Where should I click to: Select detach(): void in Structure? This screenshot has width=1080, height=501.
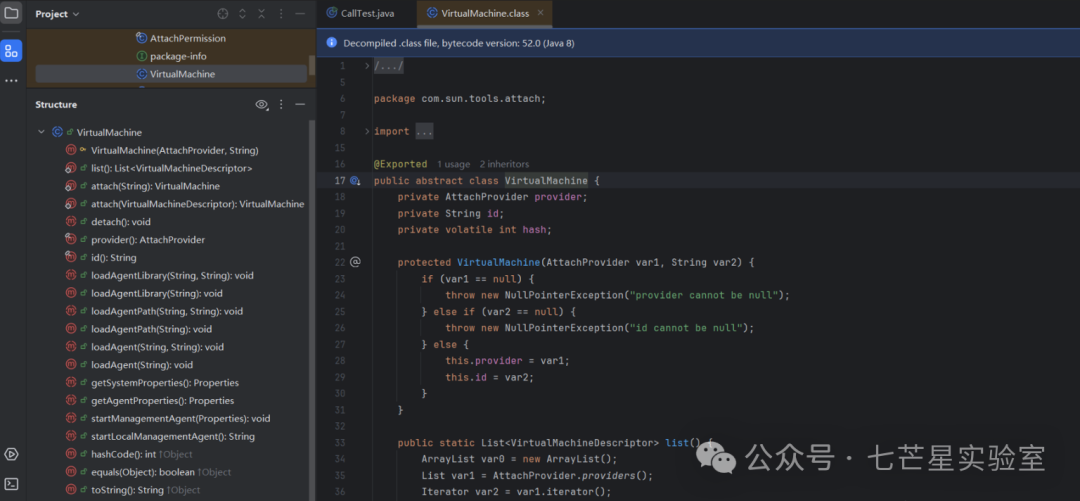(121, 222)
